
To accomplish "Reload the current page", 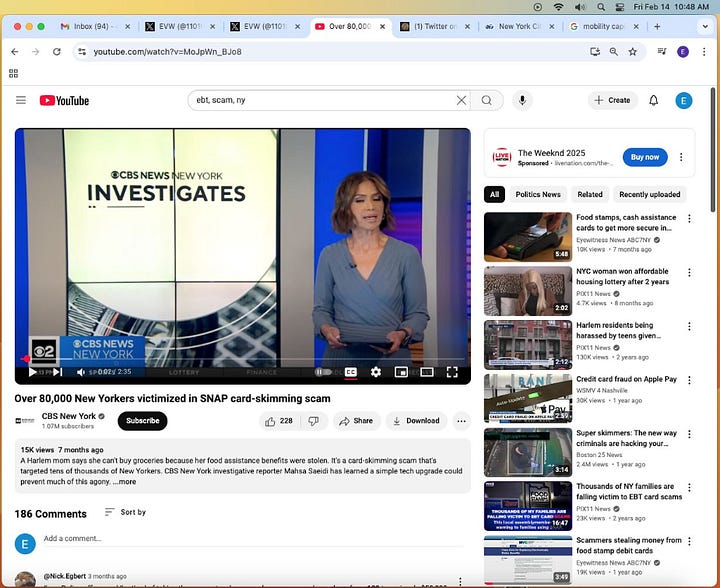I will point(56,52).
